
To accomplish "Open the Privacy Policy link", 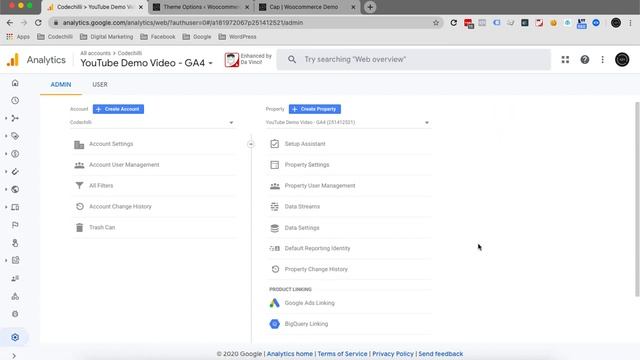I will (393, 354).
